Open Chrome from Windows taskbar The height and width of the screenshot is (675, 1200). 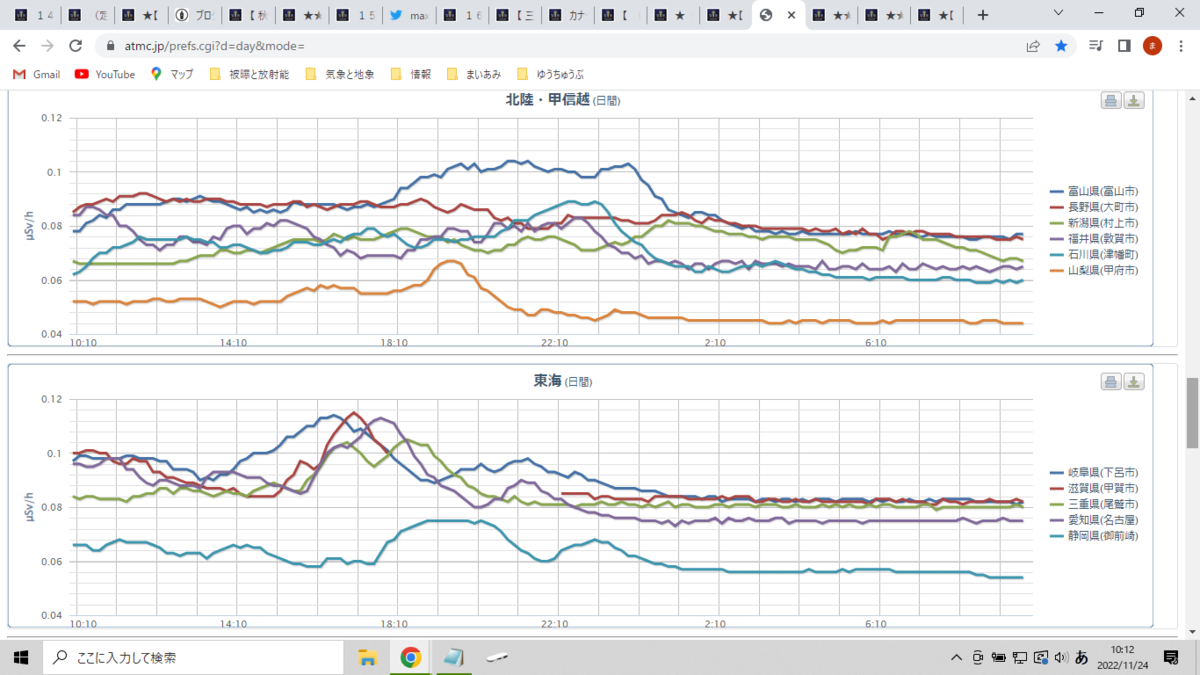pyautogui.click(x=410, y=657)
